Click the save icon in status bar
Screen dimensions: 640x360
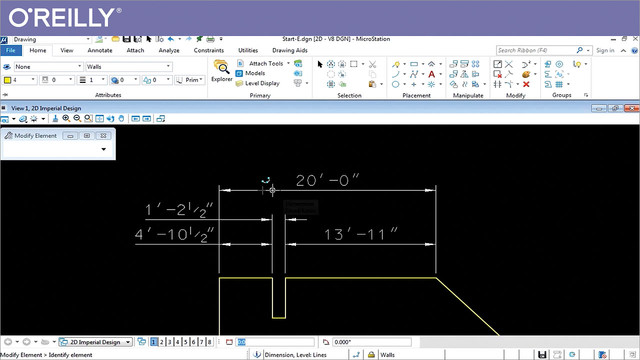(x=542, y=355)
